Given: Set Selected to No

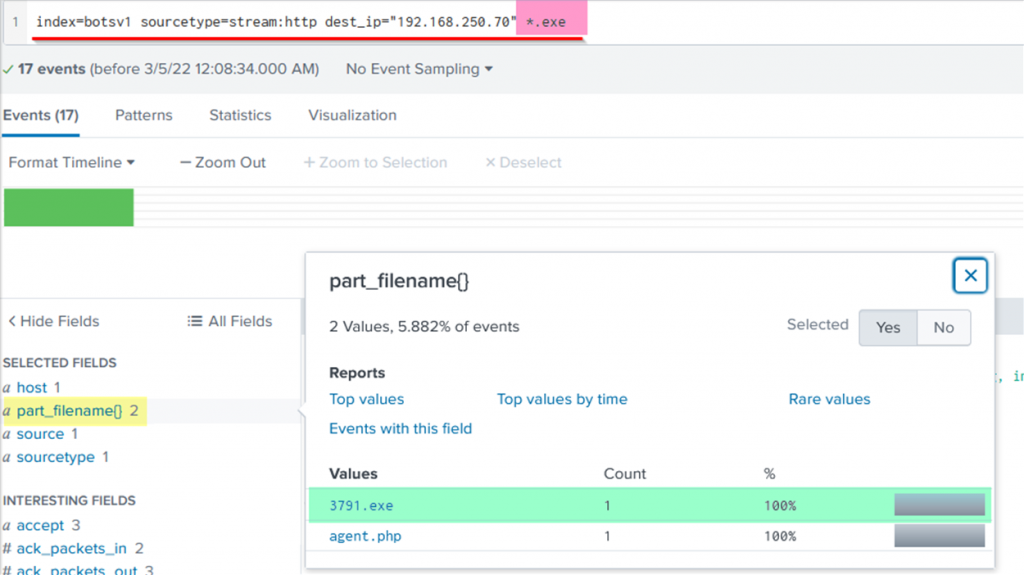Looking at the screenshot, I should tap(943, 327).
